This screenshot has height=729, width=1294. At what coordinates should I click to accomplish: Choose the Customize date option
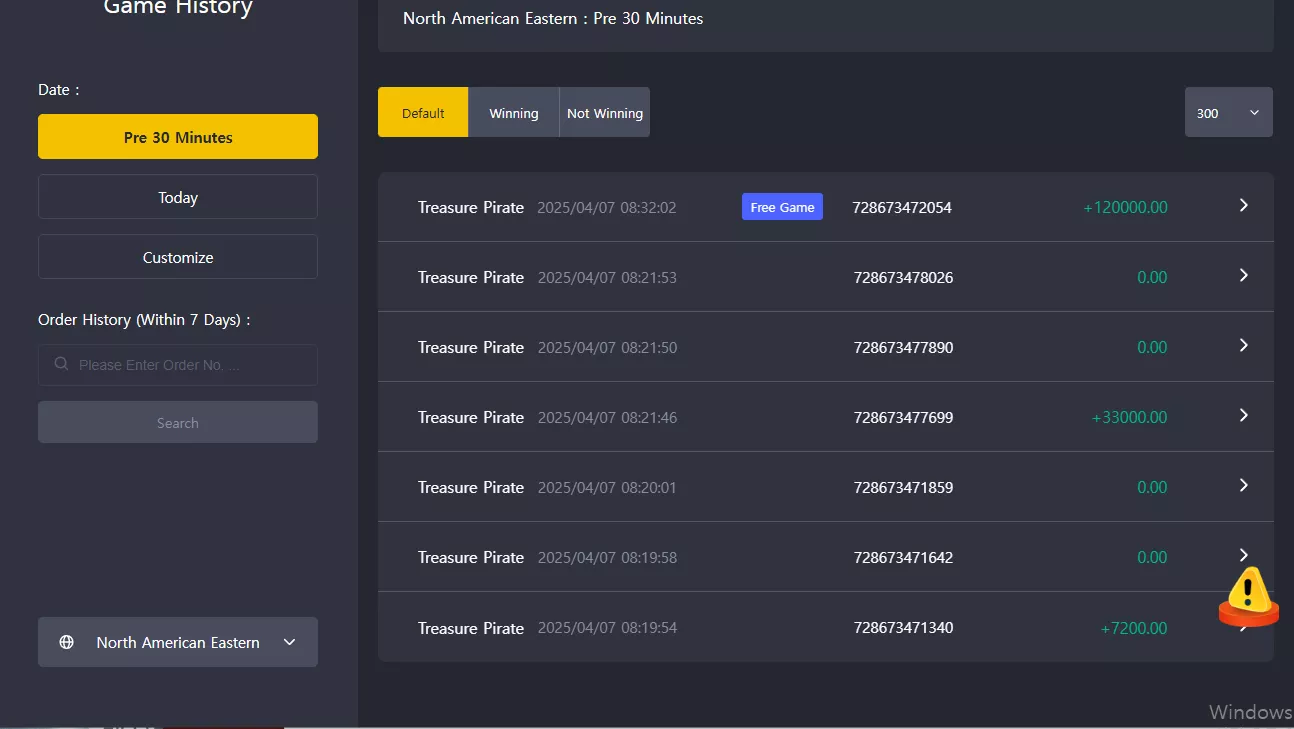click(x=178, y=257)
